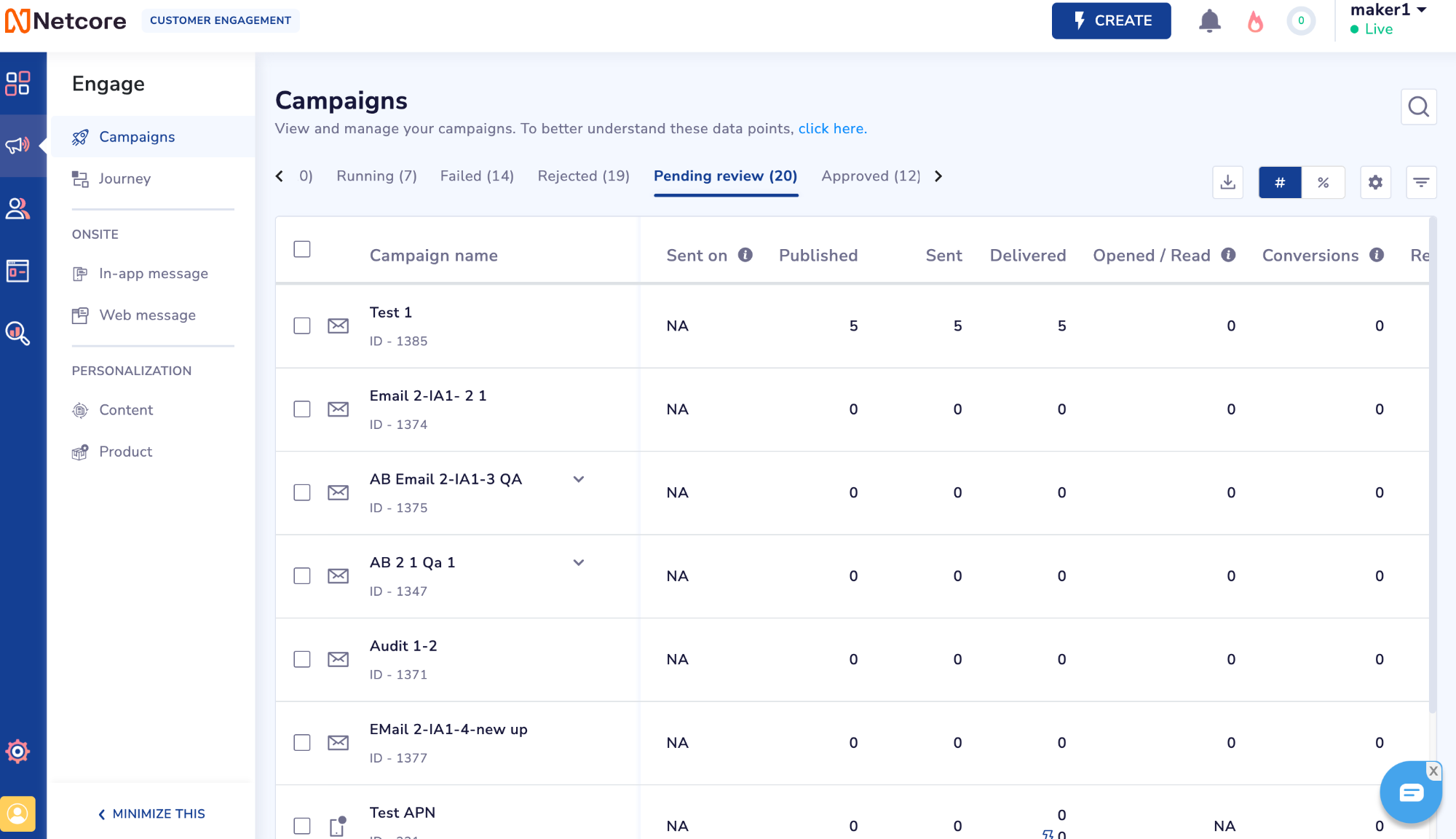Open the campaign filter icon
Viewport: 1456px width, 839px height.
(x=1421, y=182)
